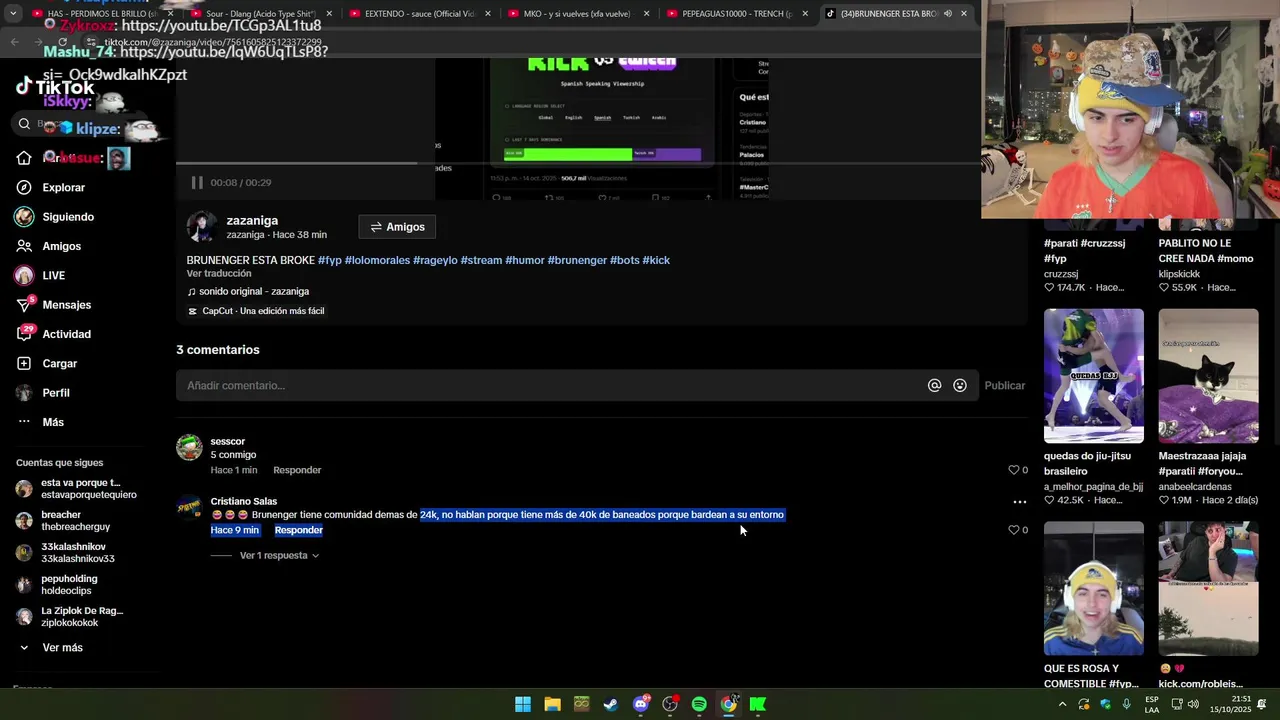
Task: Switch to EEXTENDO - sauce browser tab
Action: [420, 14]
